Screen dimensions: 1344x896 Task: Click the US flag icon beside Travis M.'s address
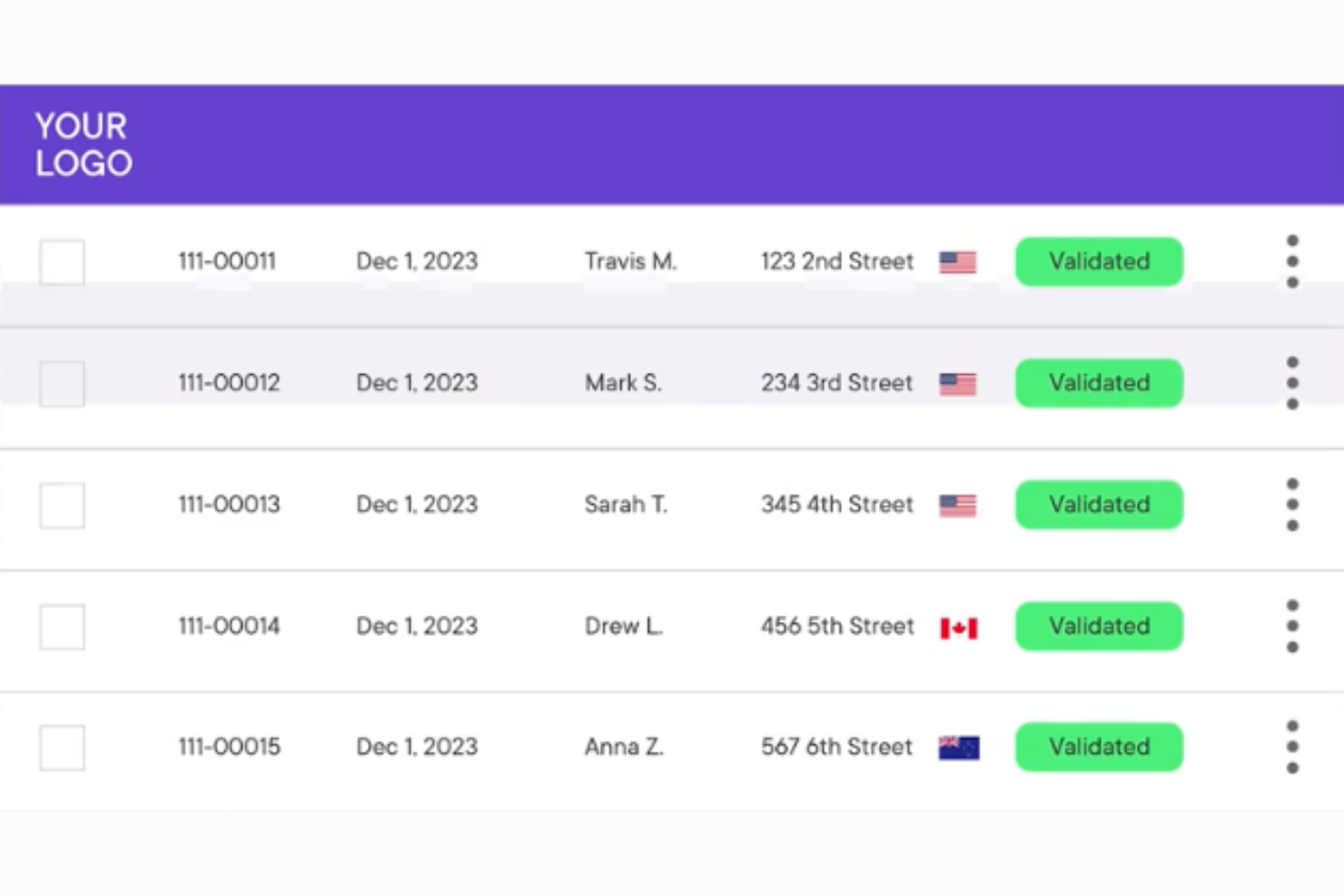956,261
